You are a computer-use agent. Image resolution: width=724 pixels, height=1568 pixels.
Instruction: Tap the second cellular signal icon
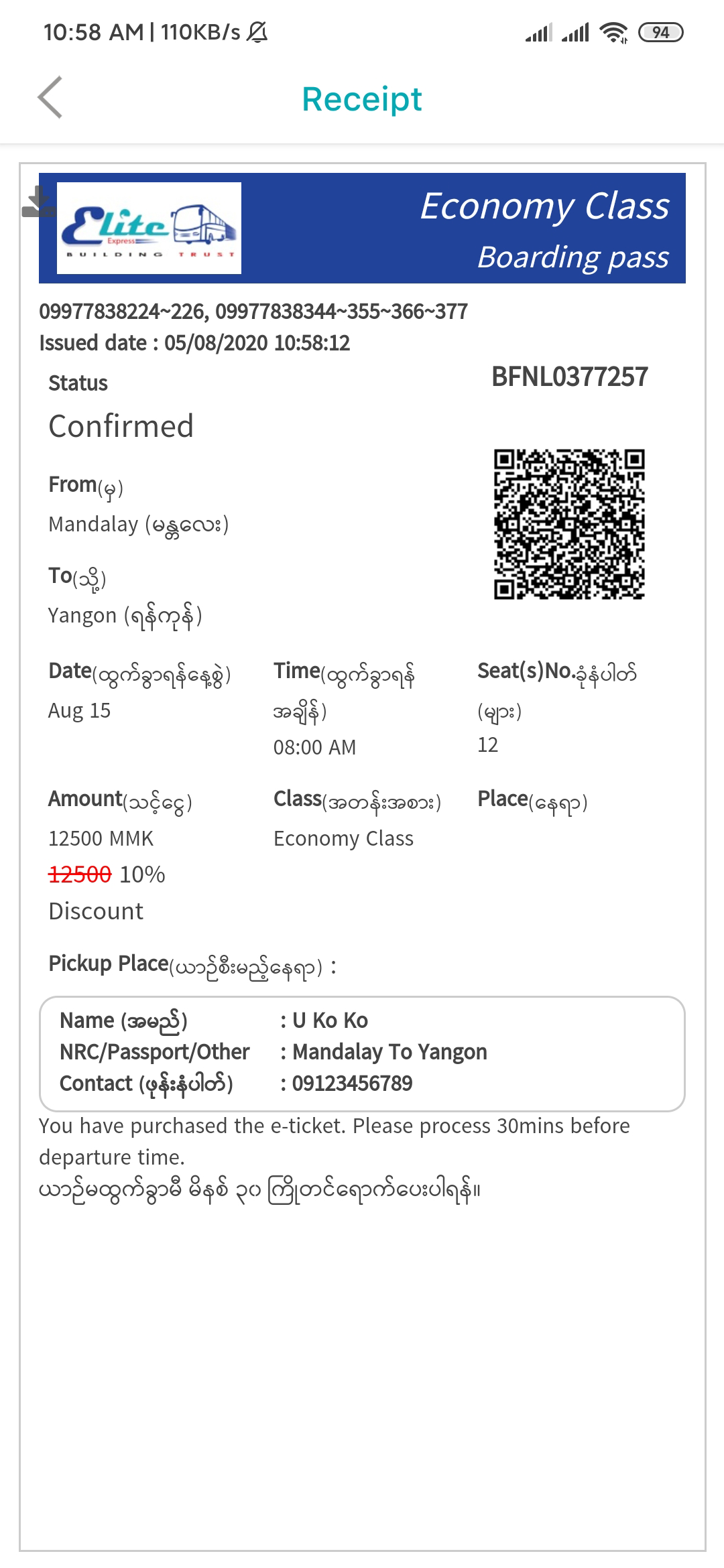[575, 32]
